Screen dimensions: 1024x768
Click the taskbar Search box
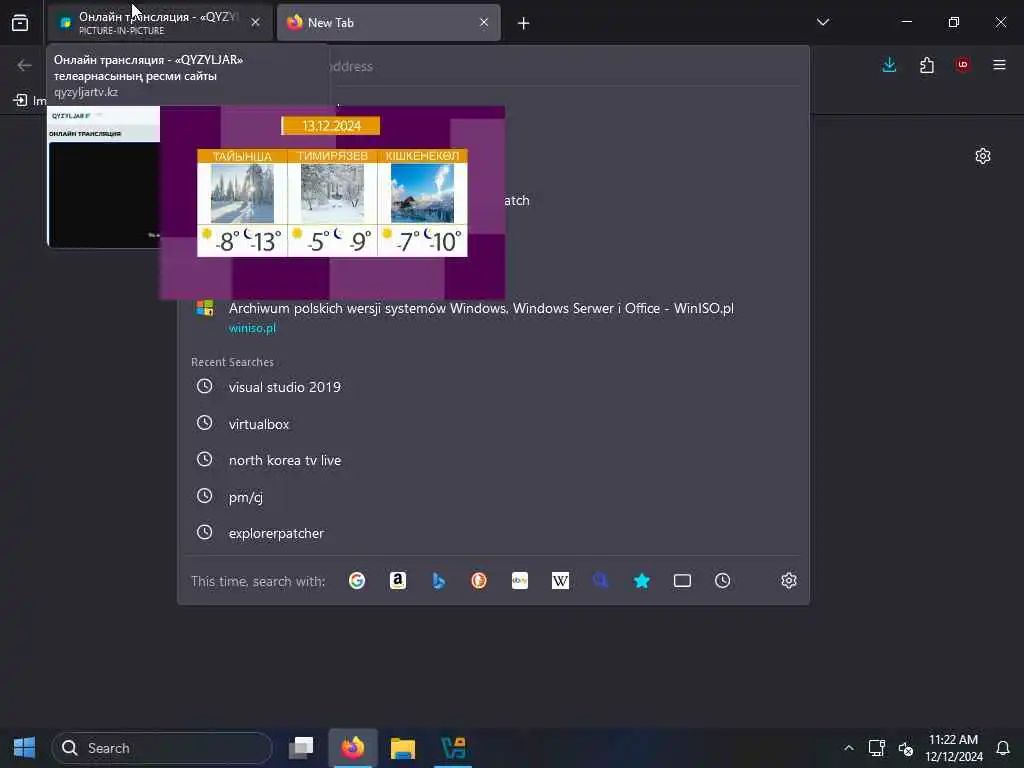pyautogui.click(x=162, y=748)
